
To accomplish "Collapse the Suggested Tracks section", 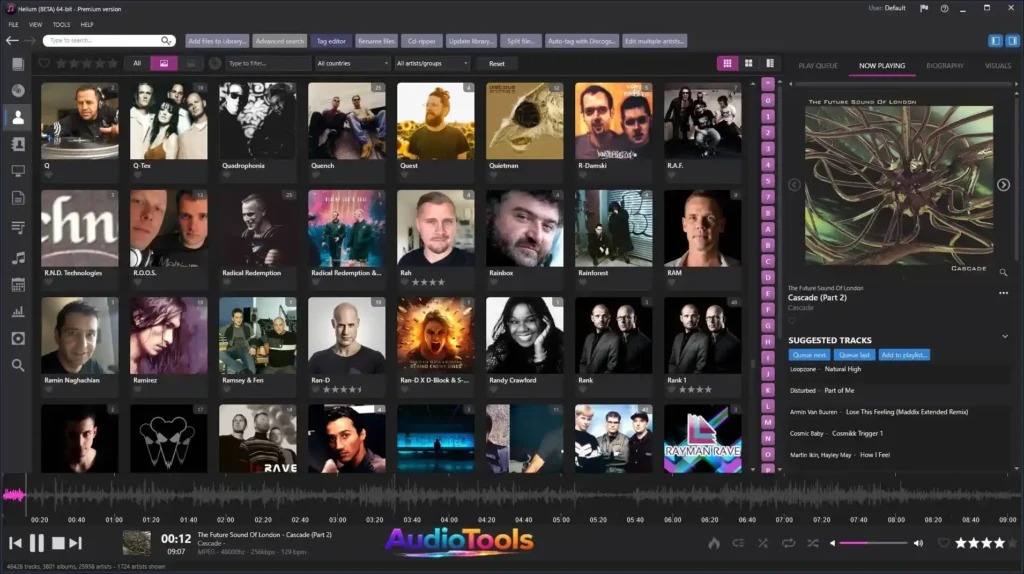I will 1004,337.
